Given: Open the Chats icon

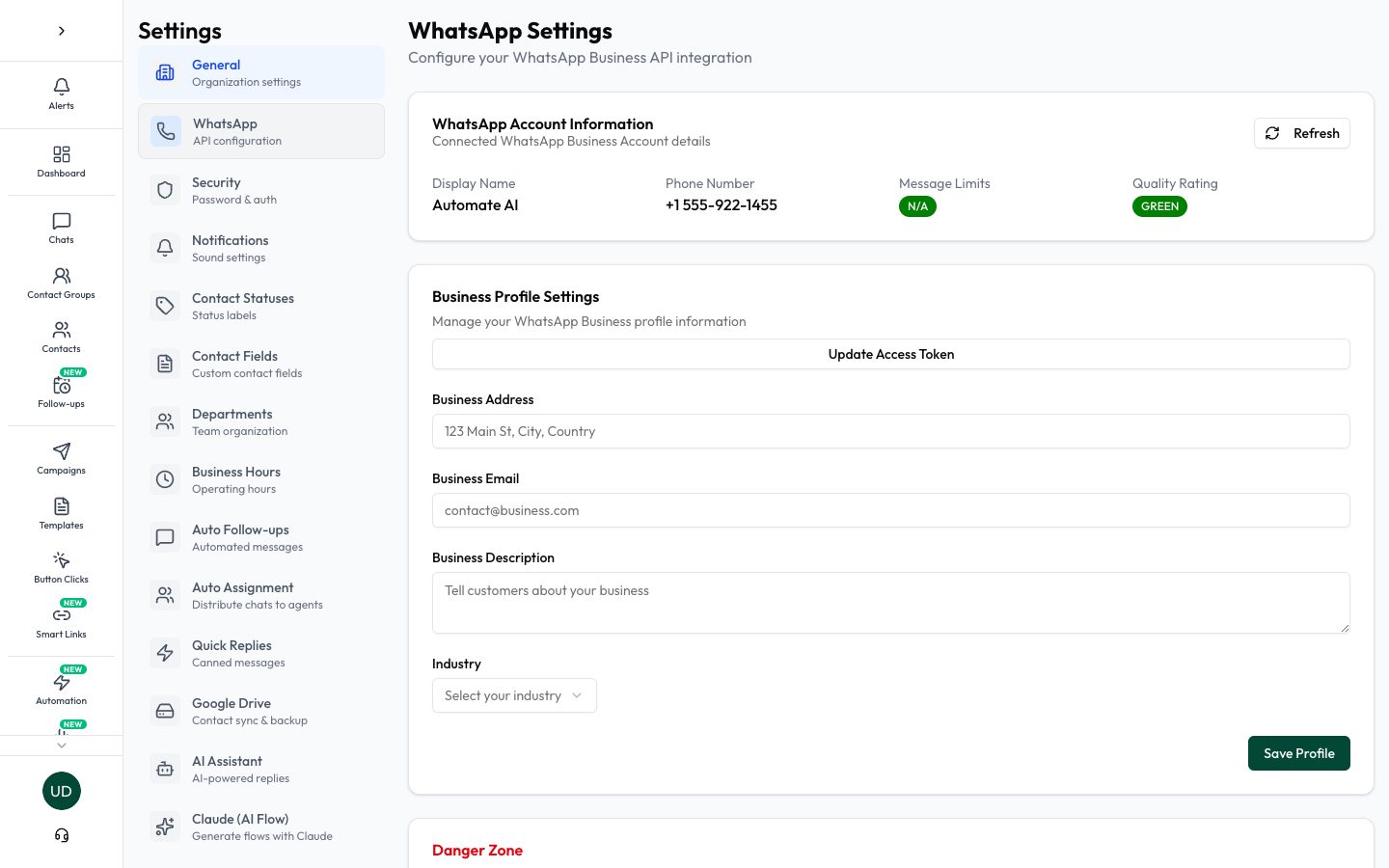Looking at the screenshot, I should [61, 221].
